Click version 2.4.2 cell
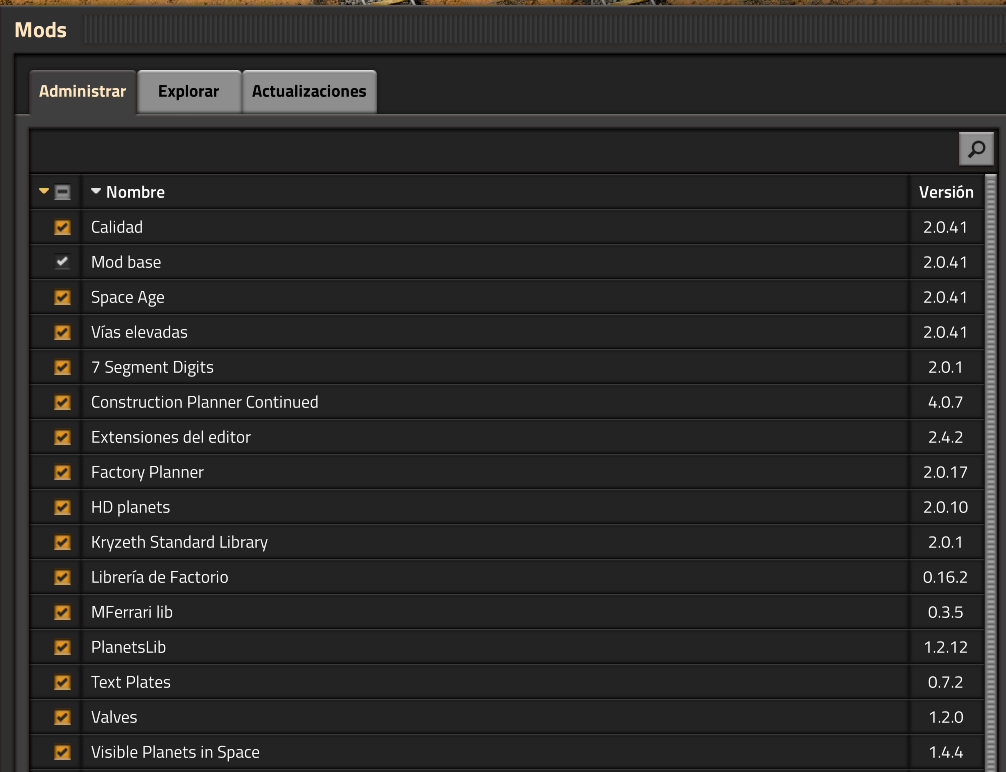 (x=946, y=437)
